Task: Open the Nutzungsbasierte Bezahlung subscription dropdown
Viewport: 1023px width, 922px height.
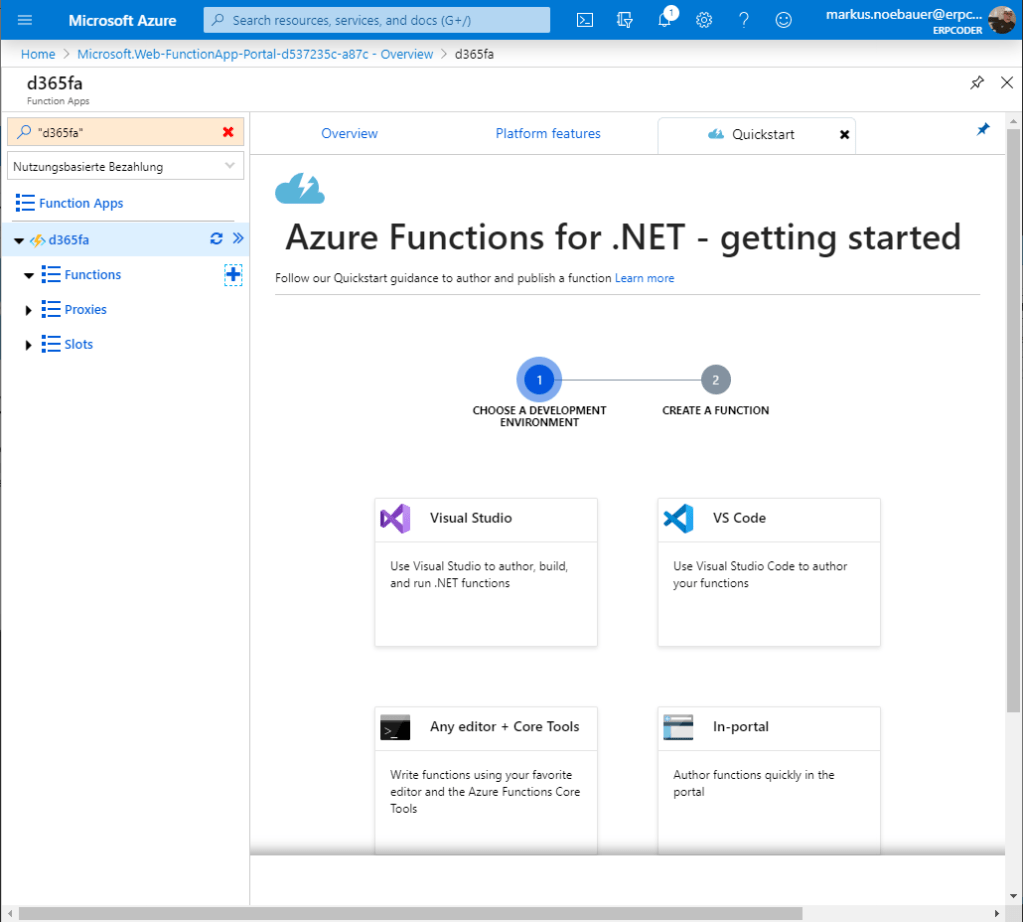Action: 125,166
